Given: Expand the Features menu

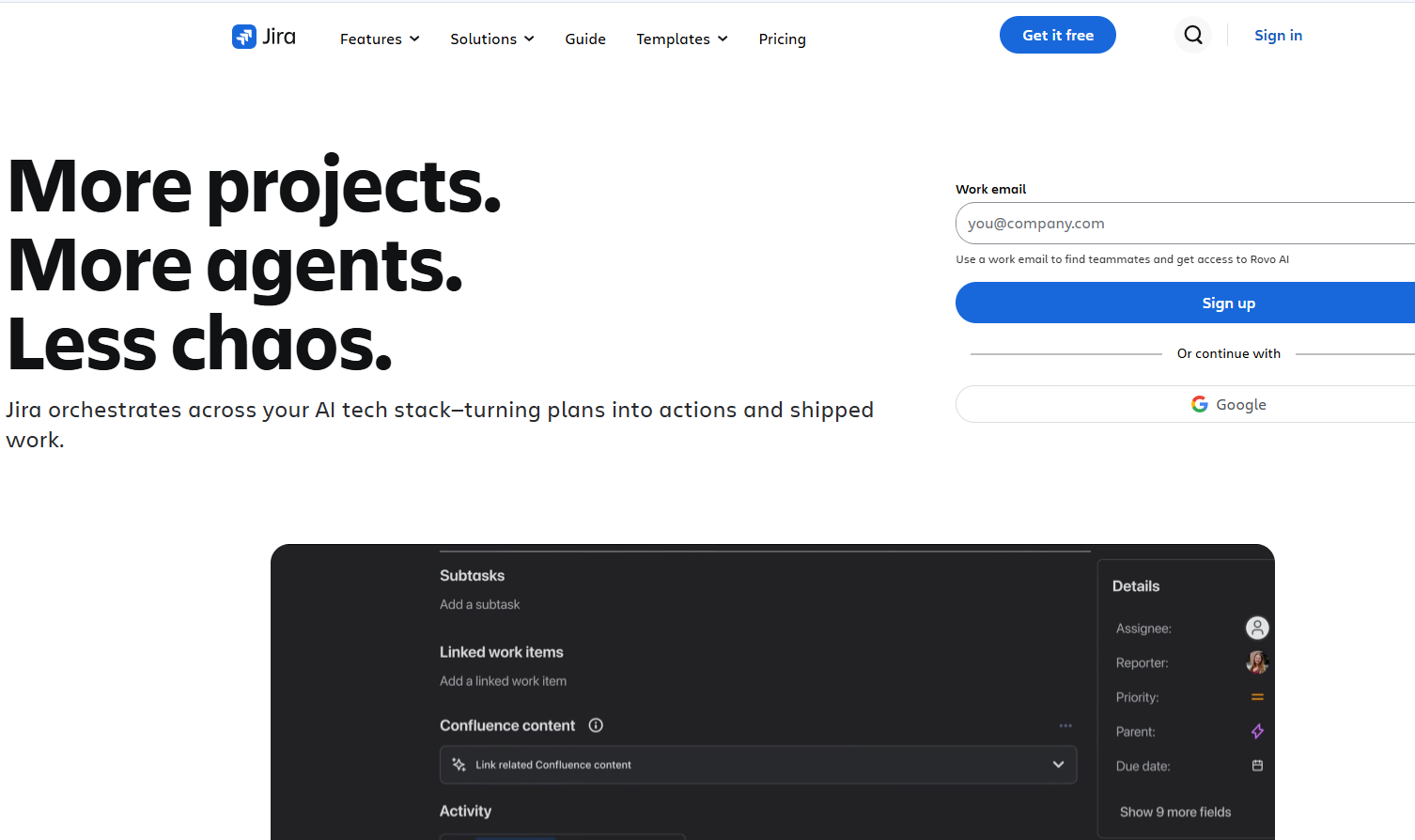Looking at the screenshot, I should pyautogui.click(x=380, y=39).
